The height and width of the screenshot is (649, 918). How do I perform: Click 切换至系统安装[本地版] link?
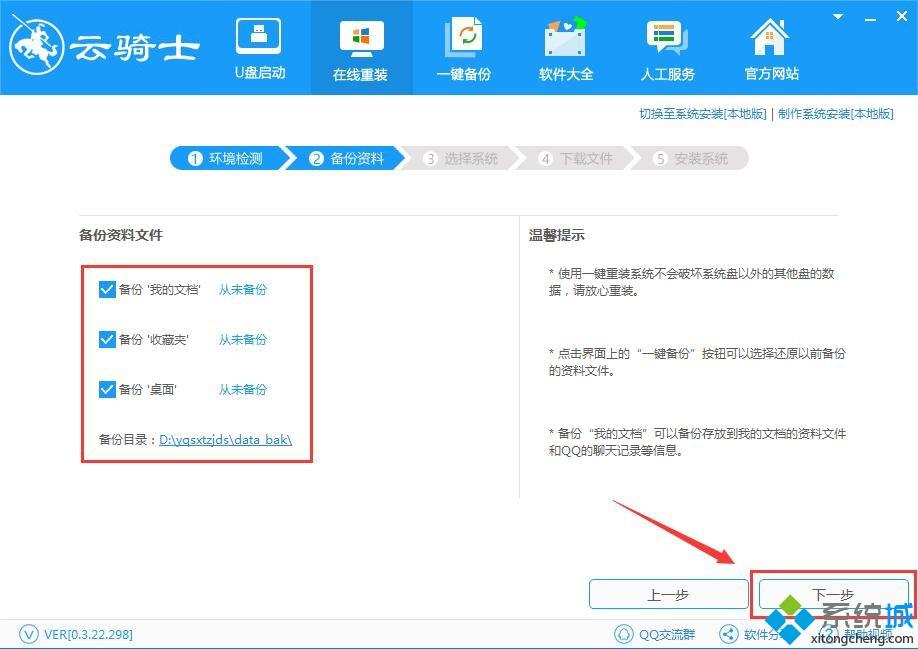[x=702, y=114]
